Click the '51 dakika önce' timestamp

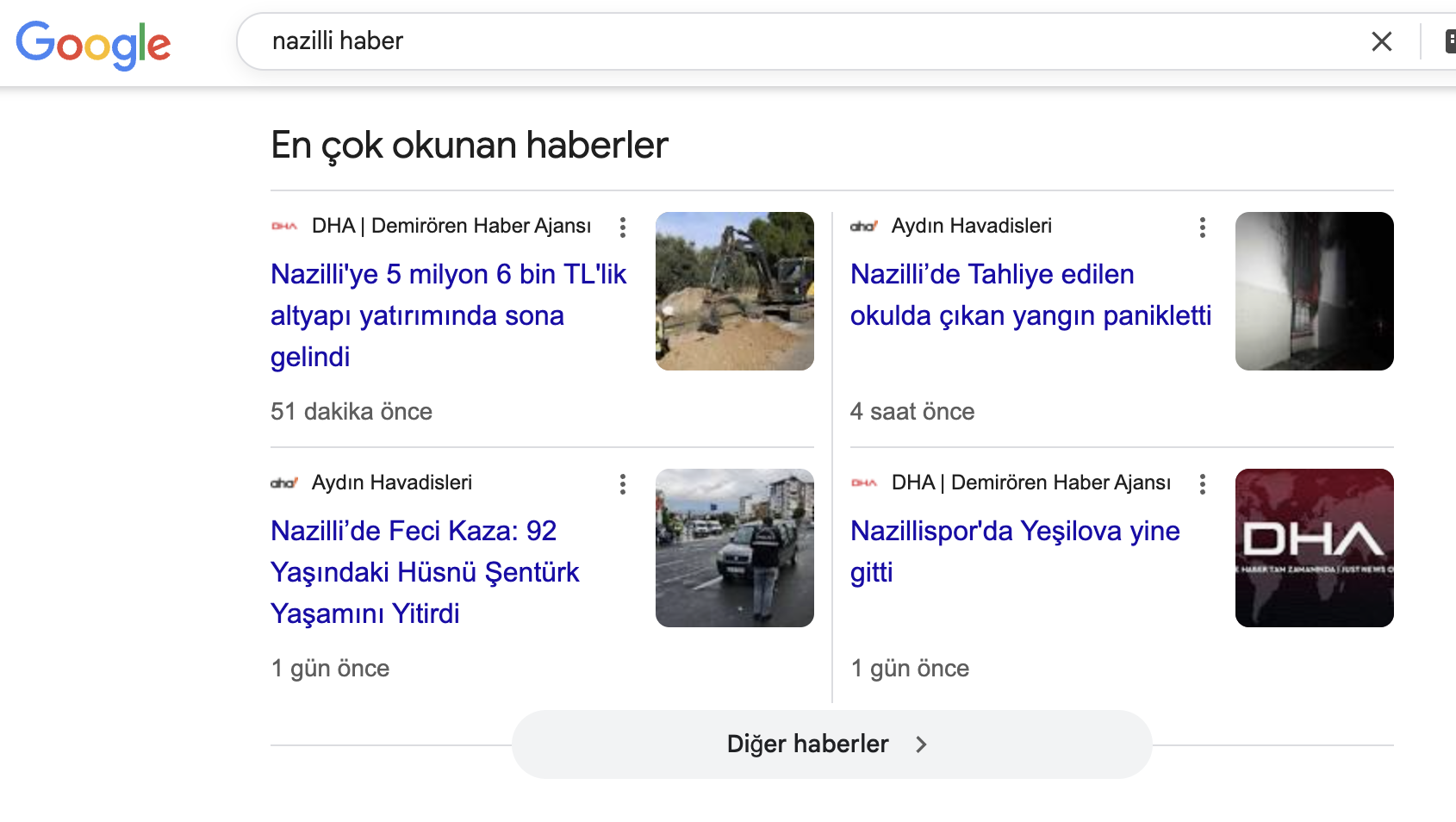(x=352, y=412)
